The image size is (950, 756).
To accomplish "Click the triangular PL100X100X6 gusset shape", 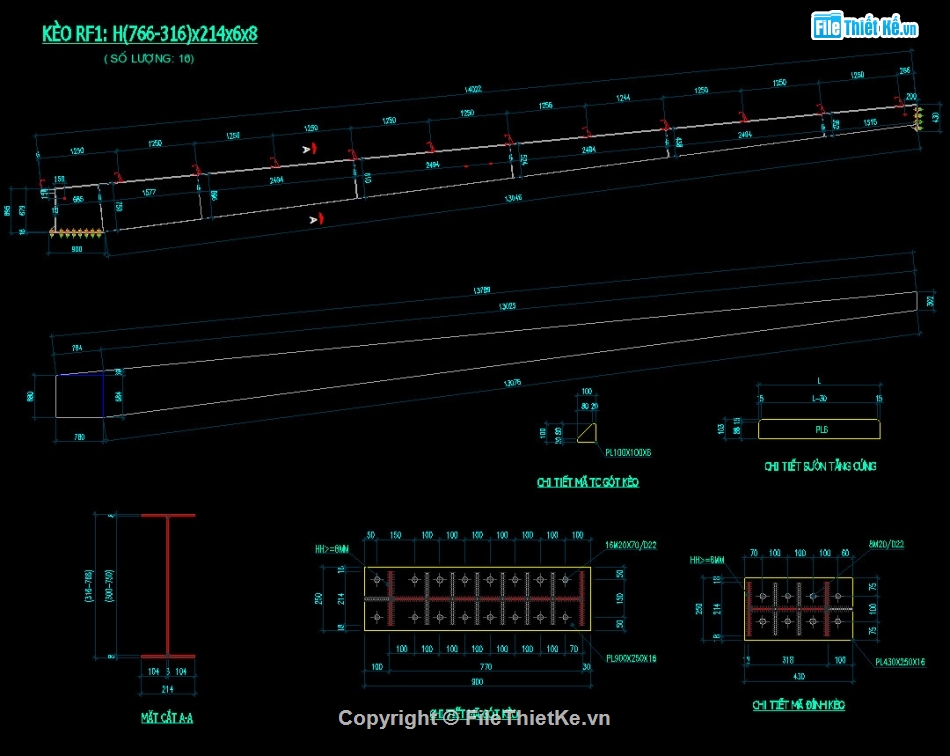I will point(587,433).
